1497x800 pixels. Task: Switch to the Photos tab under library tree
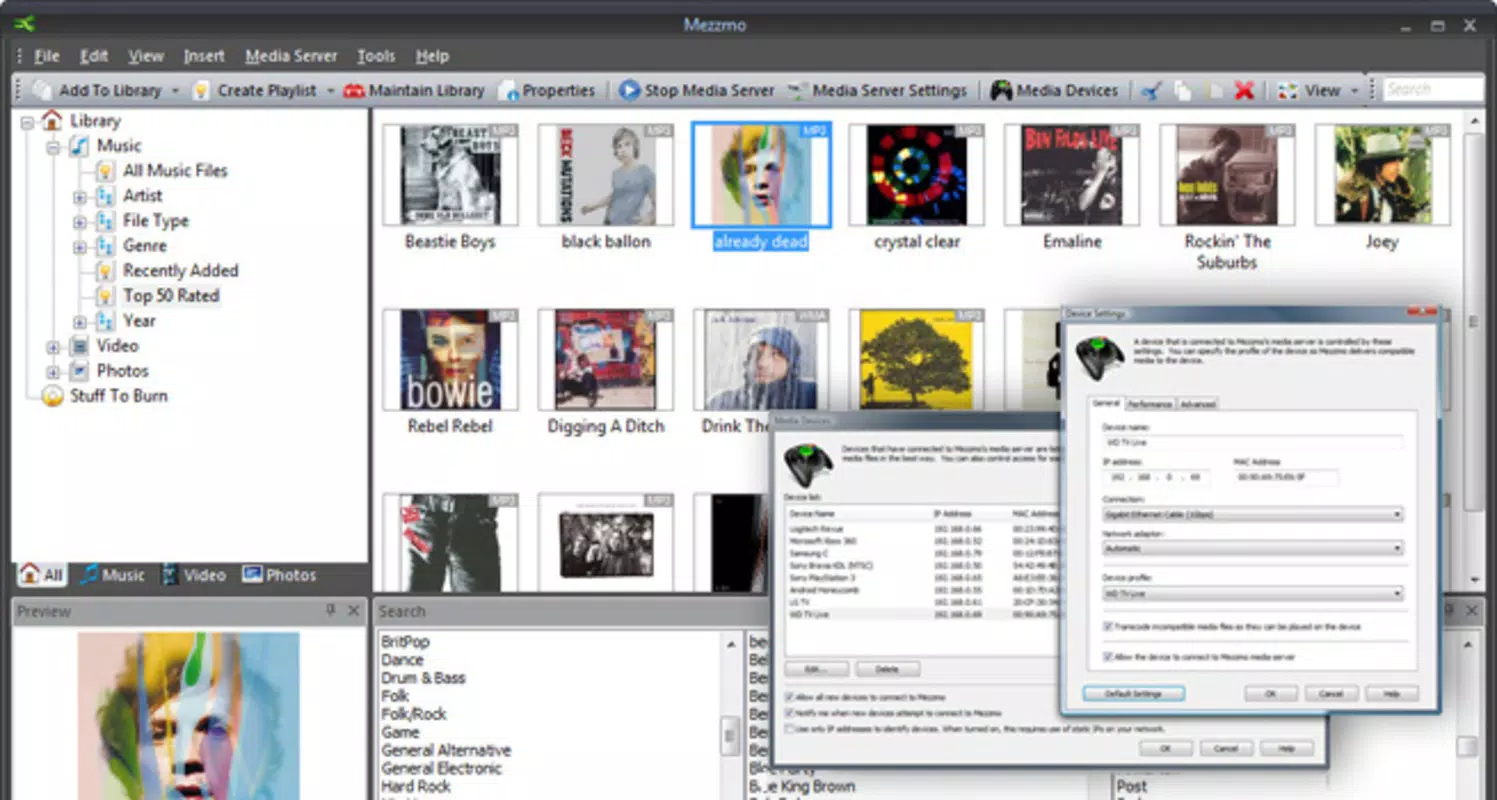point(279,575)
